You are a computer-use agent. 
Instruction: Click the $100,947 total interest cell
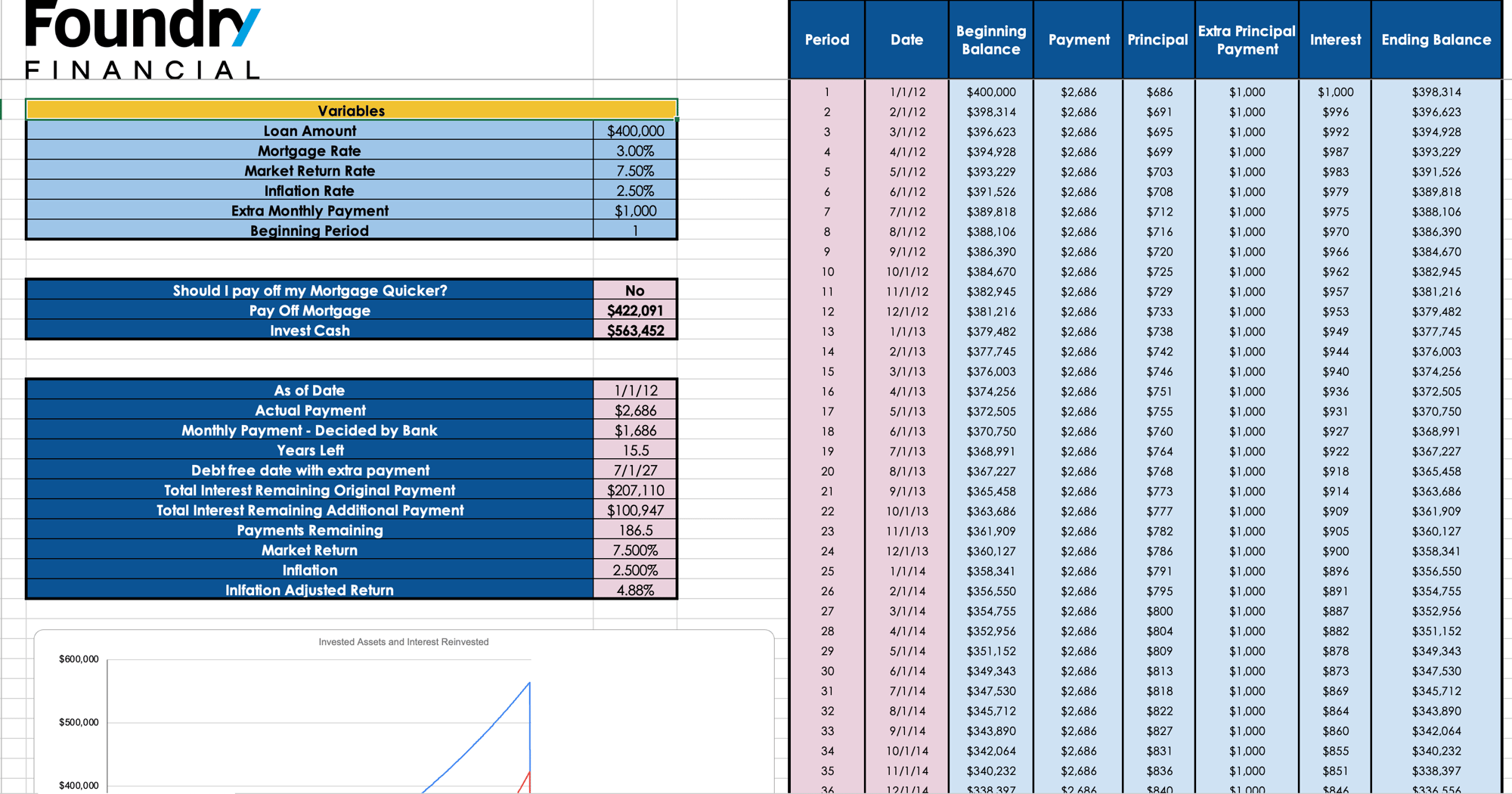pyautogui.click(x=635, y=510)
